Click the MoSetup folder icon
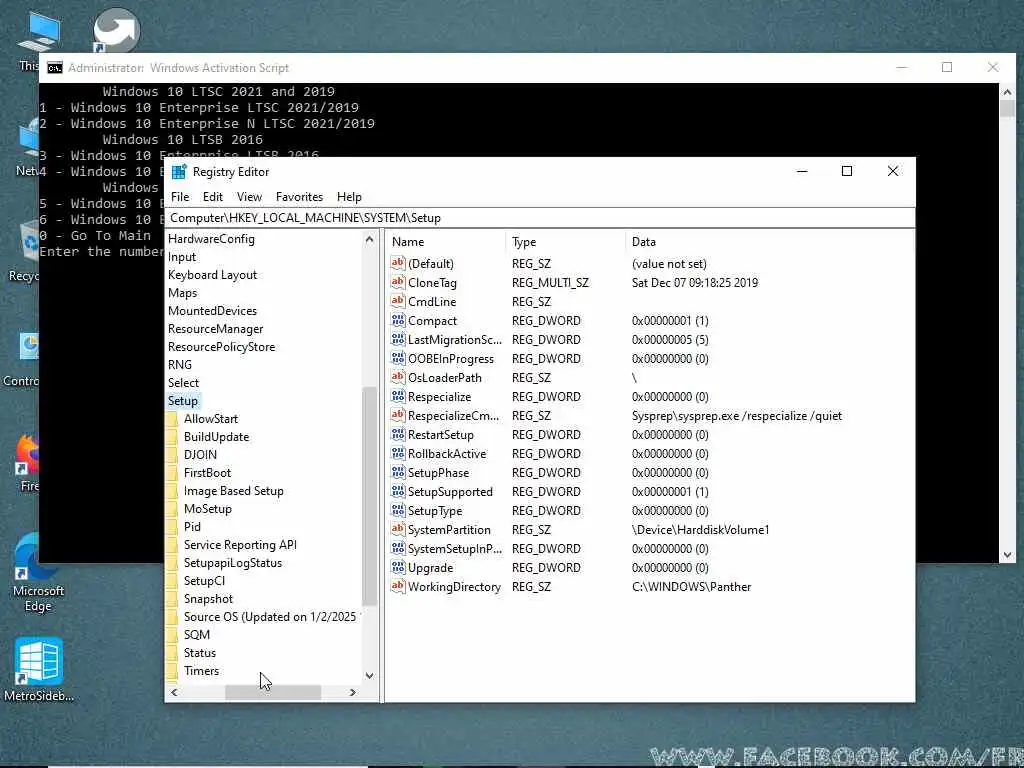1024x768 pixels. point(172,509)
